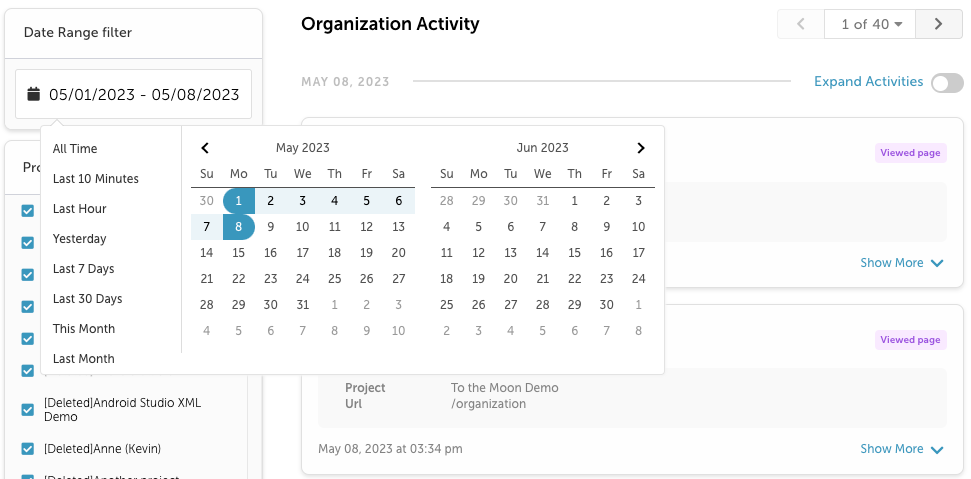Uncheck the [Deleted]Anne (Kevin) checkbox
The height and width of the screenshot is (479, 971).
pyautogui.click(x=28, y=449)
